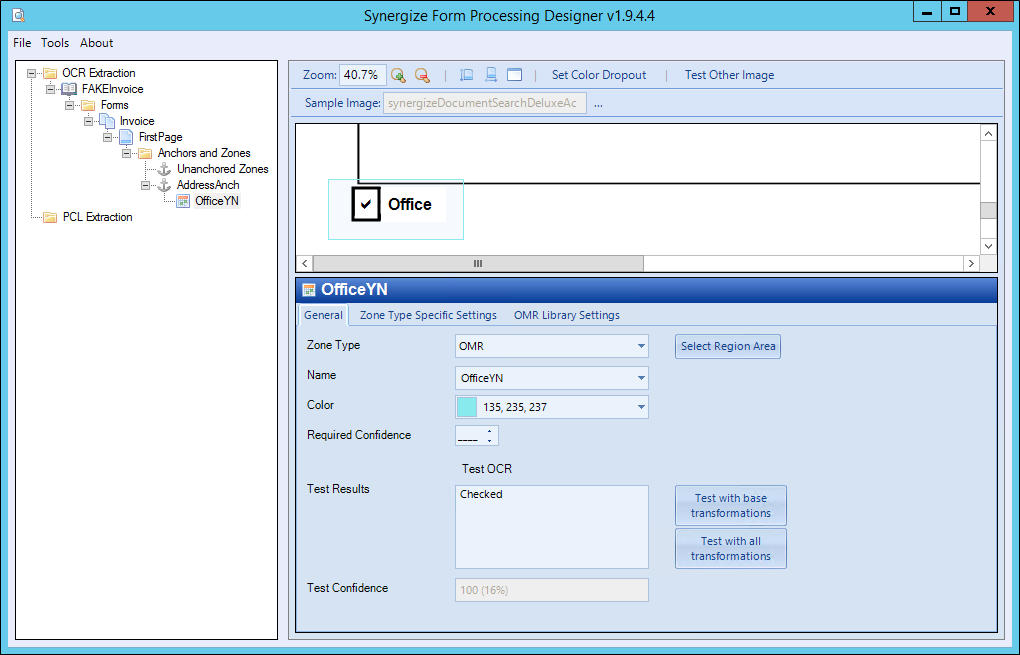Image resolution: width=1020 pixels, height=655 pixels.
Task: Collapse the Anchors and Zones node
Action: (x=126, y=154)
